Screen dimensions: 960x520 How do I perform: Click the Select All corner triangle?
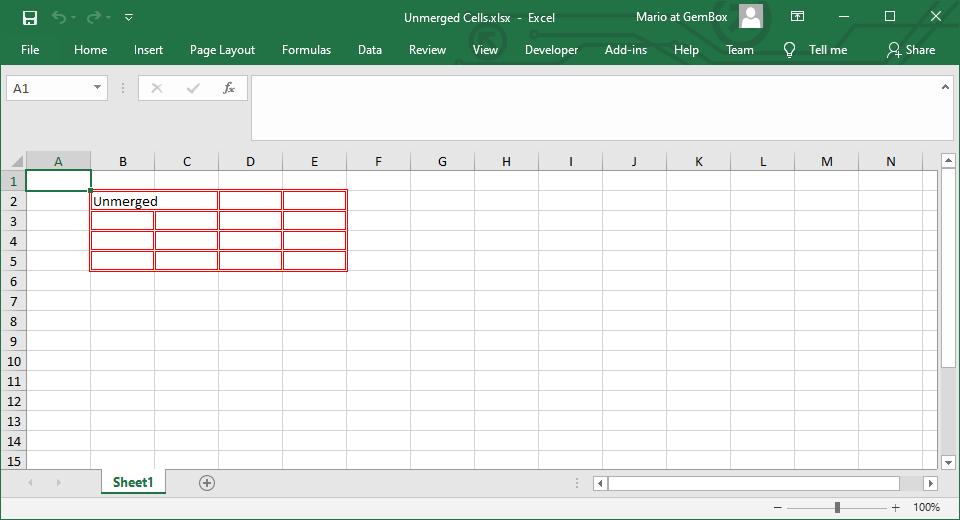(x=14, y=162)
